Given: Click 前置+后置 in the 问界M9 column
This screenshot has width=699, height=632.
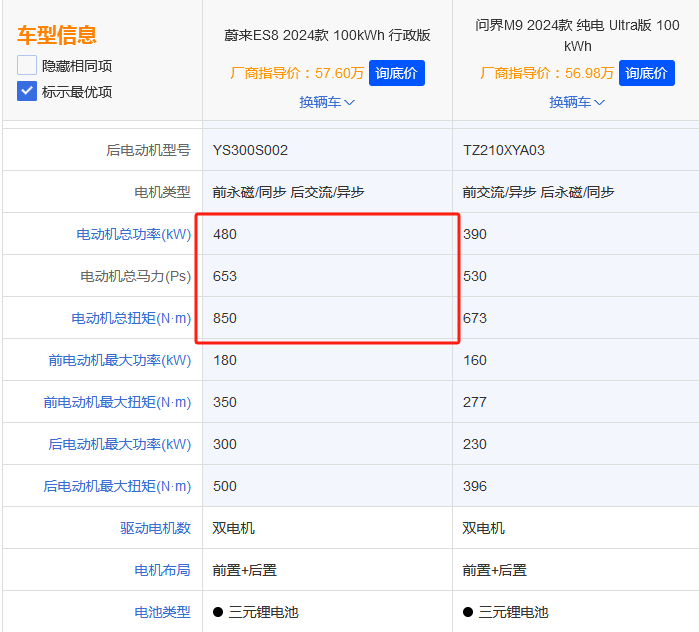Looking at the screenshot, I should (x=494, y=570).
